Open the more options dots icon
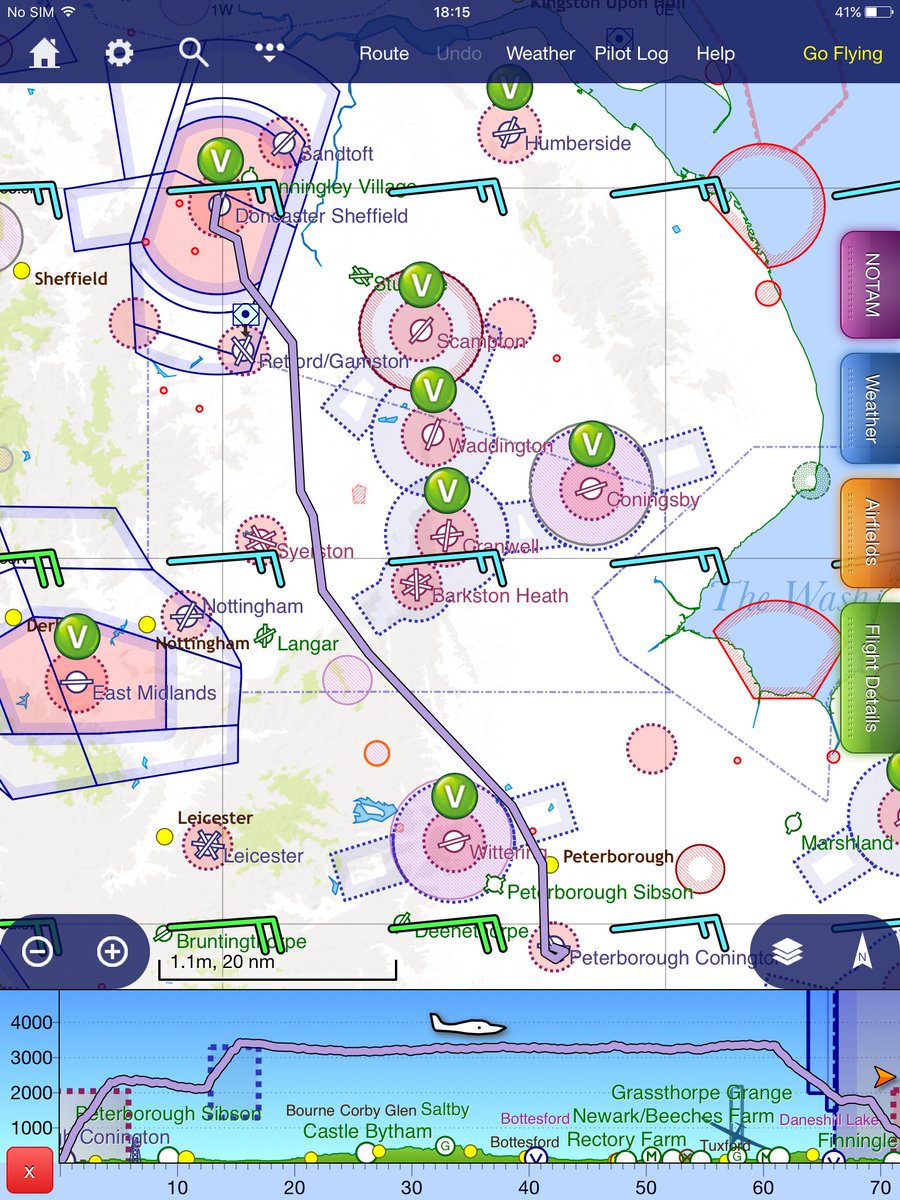900x1200 pixels. point(269,53)
